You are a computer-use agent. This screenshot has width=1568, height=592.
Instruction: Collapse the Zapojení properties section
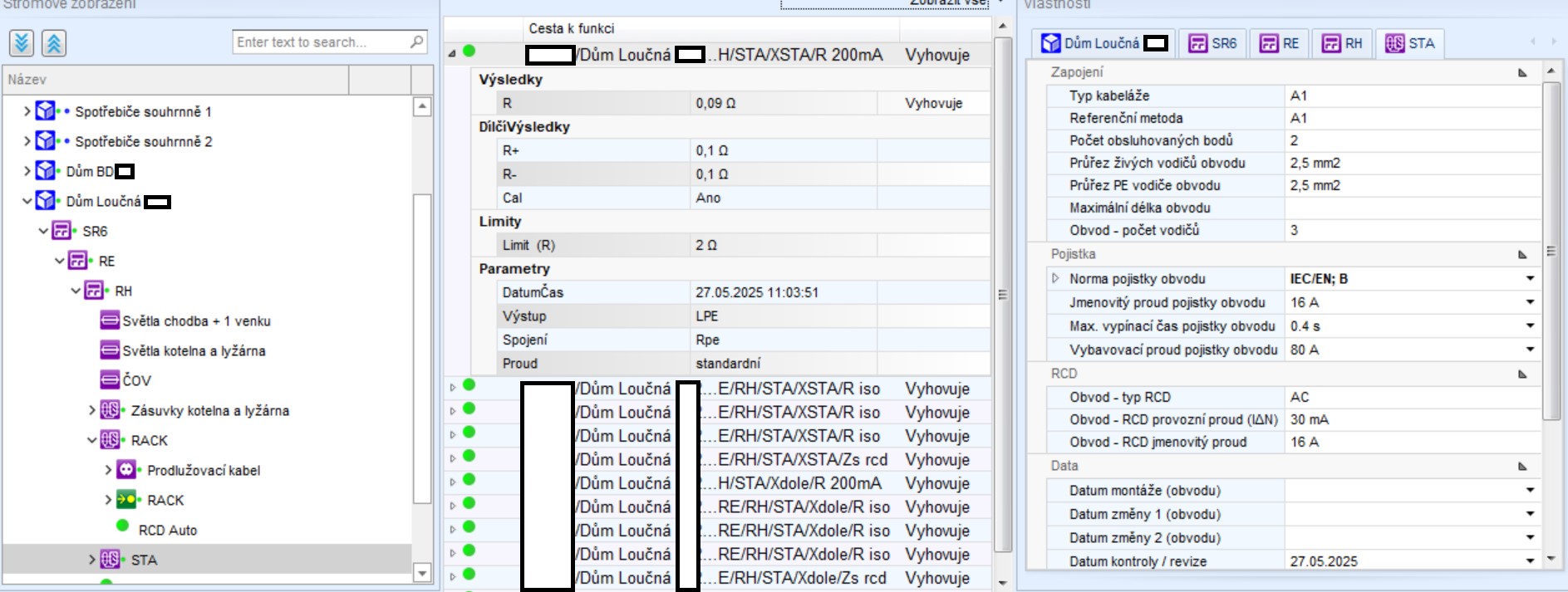(1522, 73)
